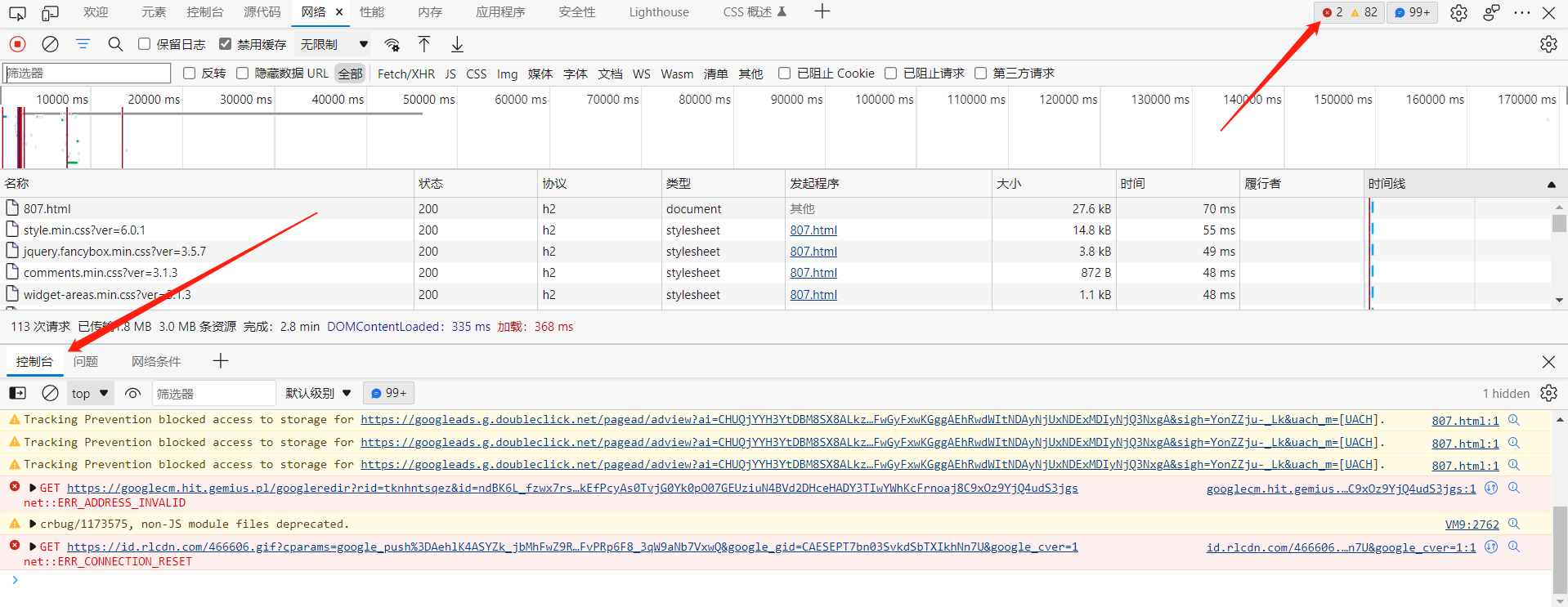
Task: Click Import HAR upload arrow
Action: coord(424,44)
